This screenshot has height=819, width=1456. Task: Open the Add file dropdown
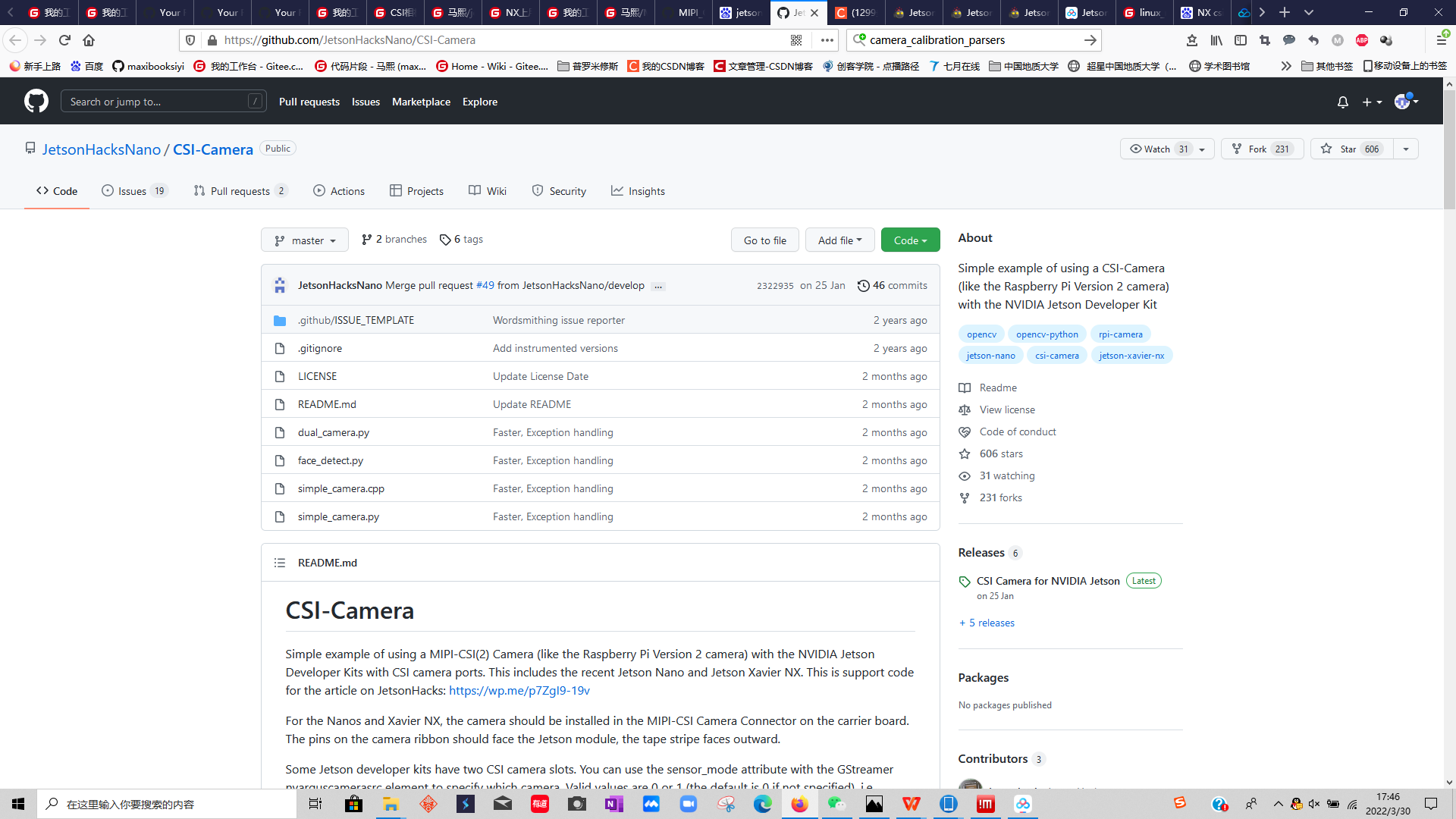[839, 240]
